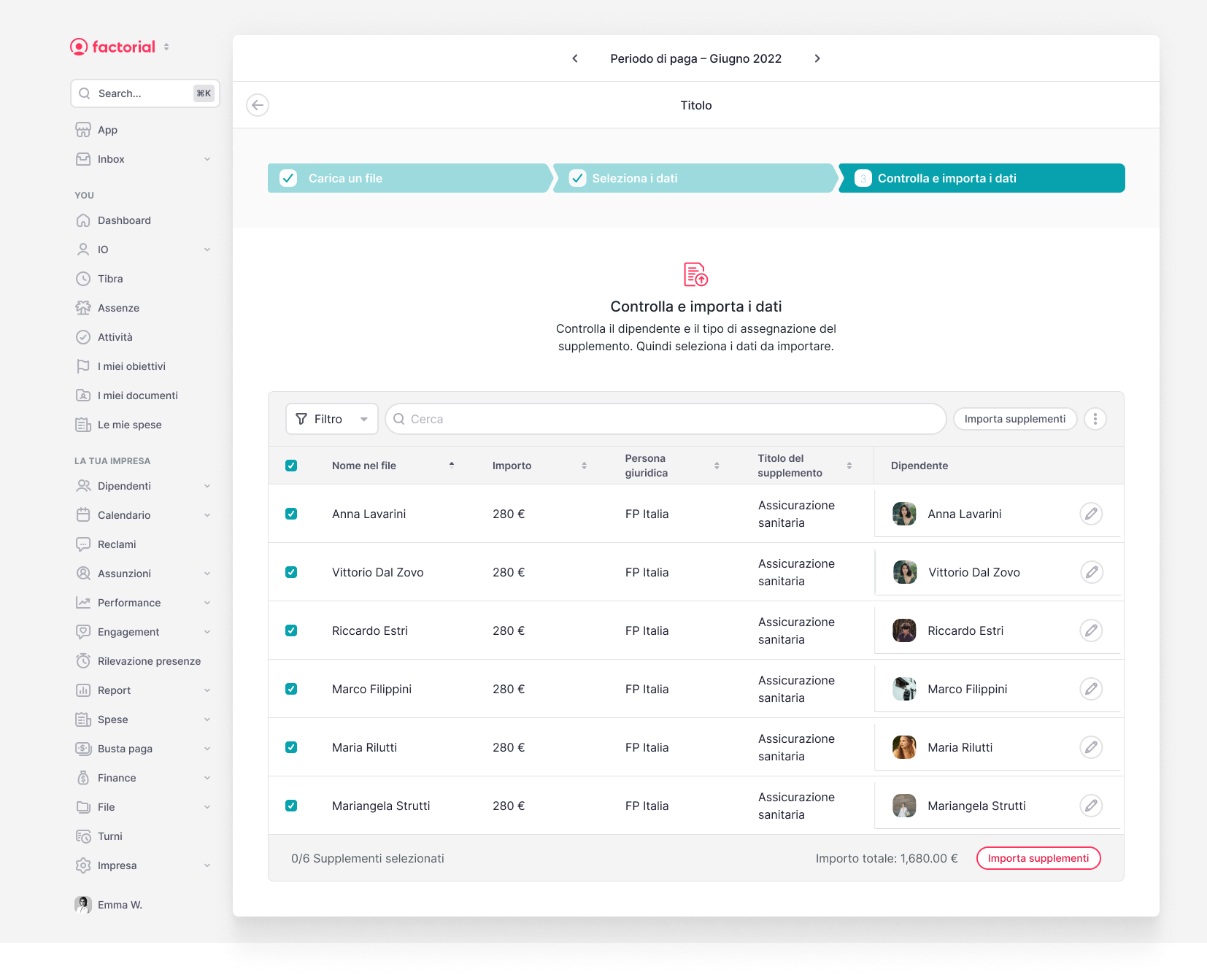Viewport: 1207px width, 980px height.
Task: Click the red Importa supplementi footer button
Action: pos(1038,858)
